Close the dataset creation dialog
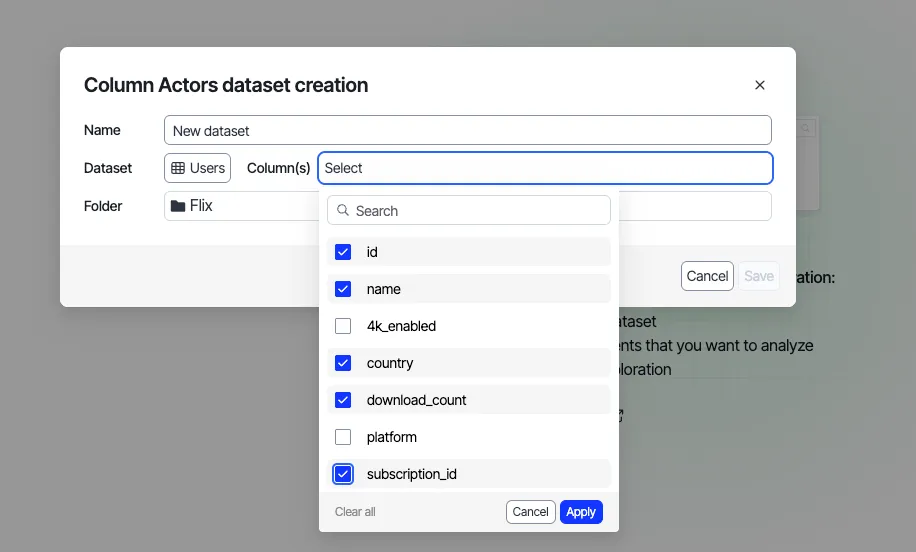 759,85
